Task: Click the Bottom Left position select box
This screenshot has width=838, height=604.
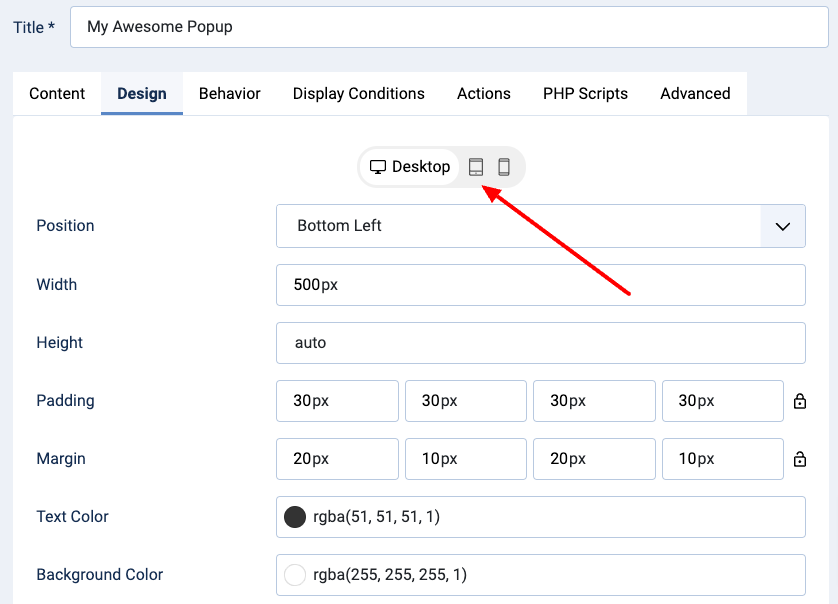Action: click(540, 226)
